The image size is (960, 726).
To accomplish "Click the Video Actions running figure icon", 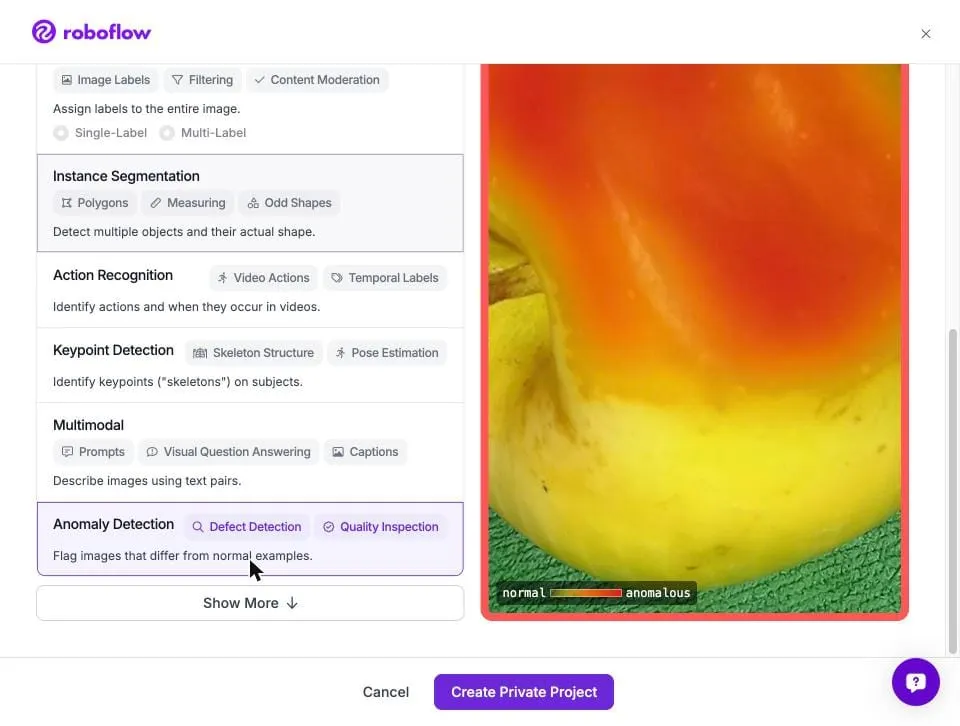I will [x=223, y=278].
